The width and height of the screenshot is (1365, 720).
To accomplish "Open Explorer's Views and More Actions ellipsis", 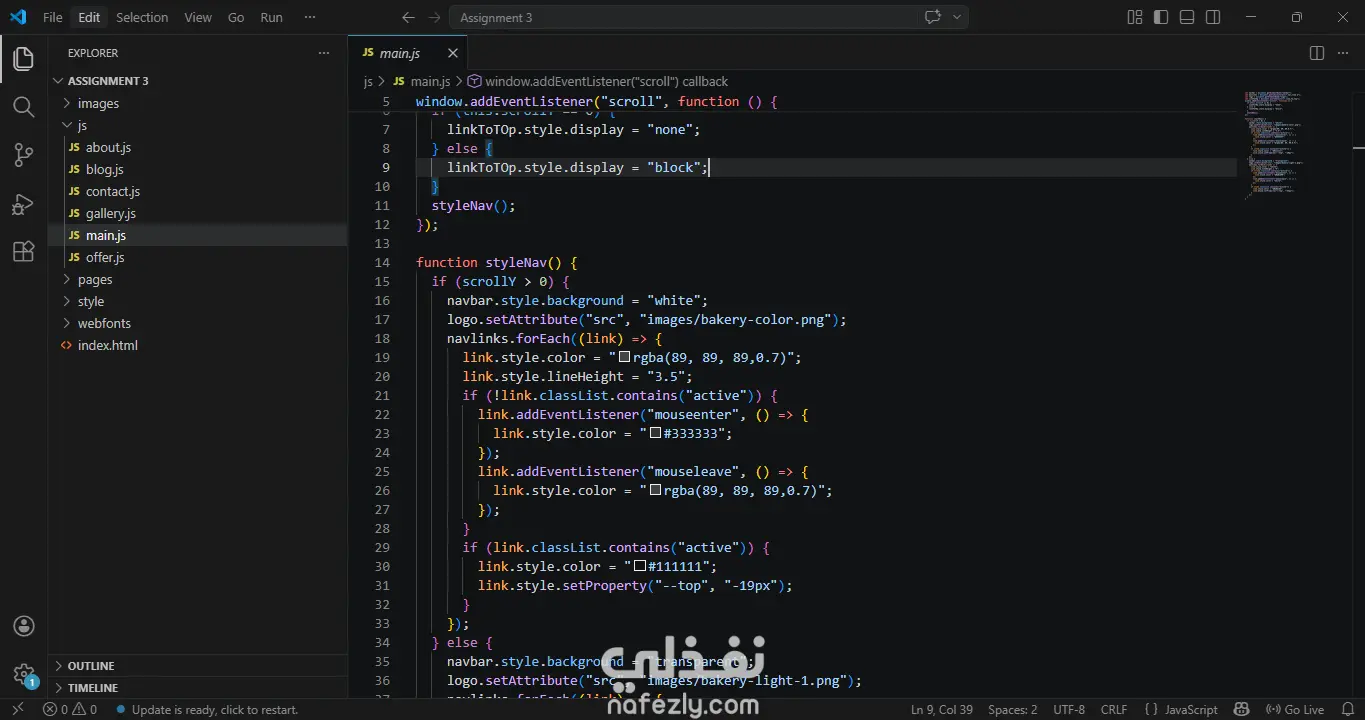I will point(323,53).
